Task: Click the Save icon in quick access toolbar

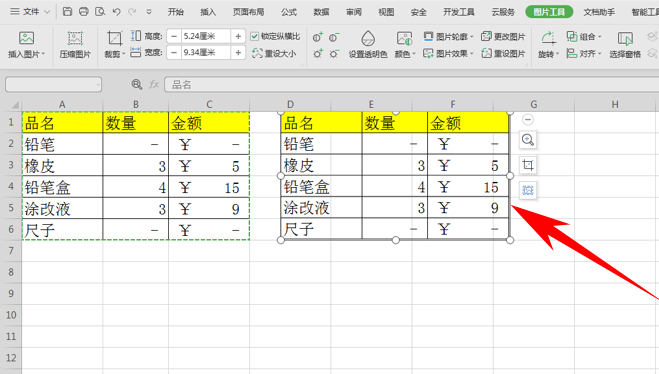Action: pos(67,12)
